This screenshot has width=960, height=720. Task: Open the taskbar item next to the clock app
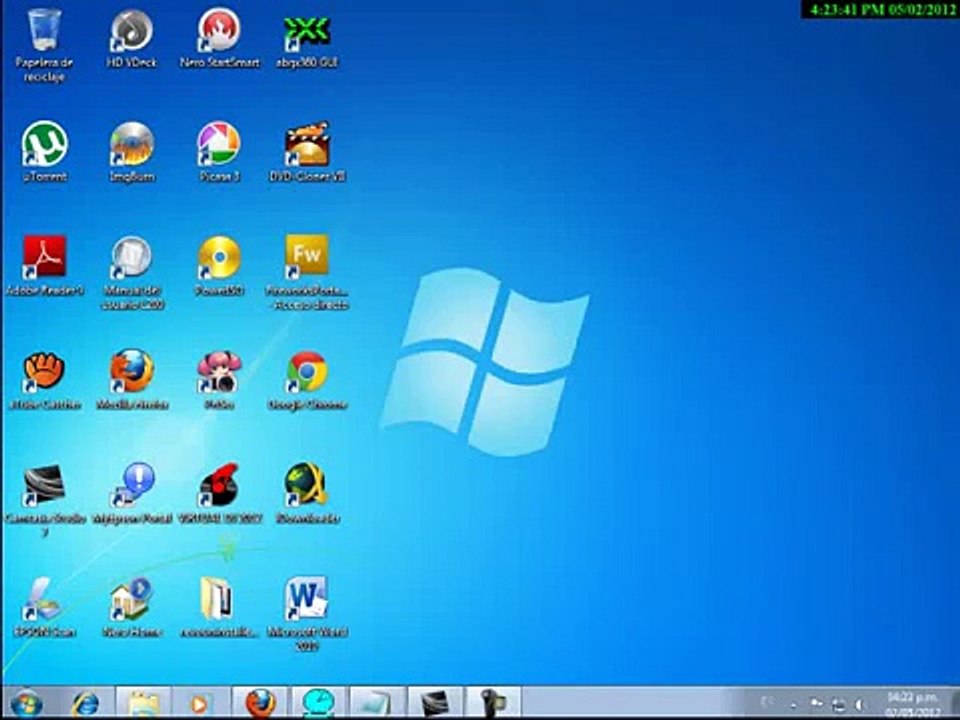click(x=376, y=703)
